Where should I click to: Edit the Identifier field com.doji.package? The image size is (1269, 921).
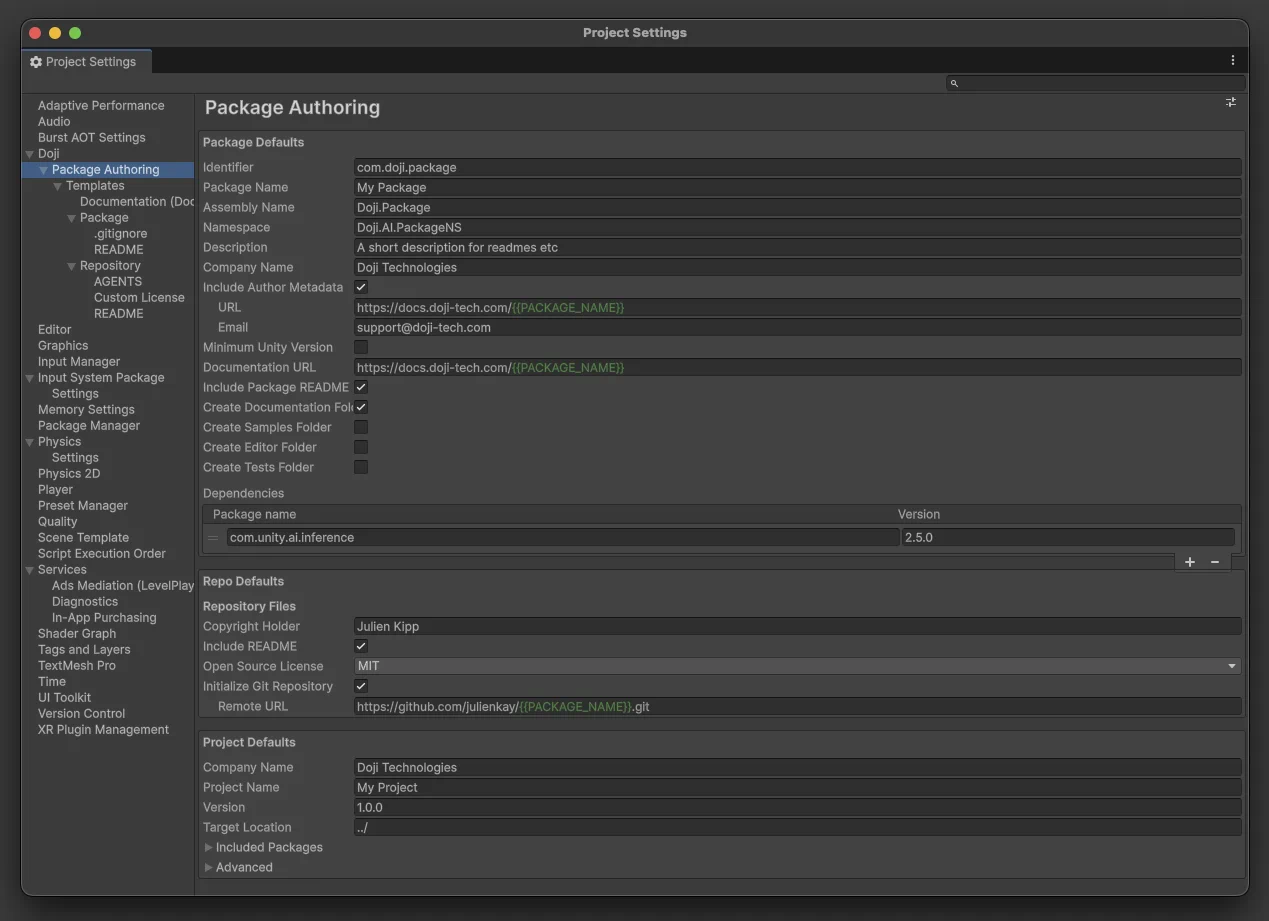[798, 167]
